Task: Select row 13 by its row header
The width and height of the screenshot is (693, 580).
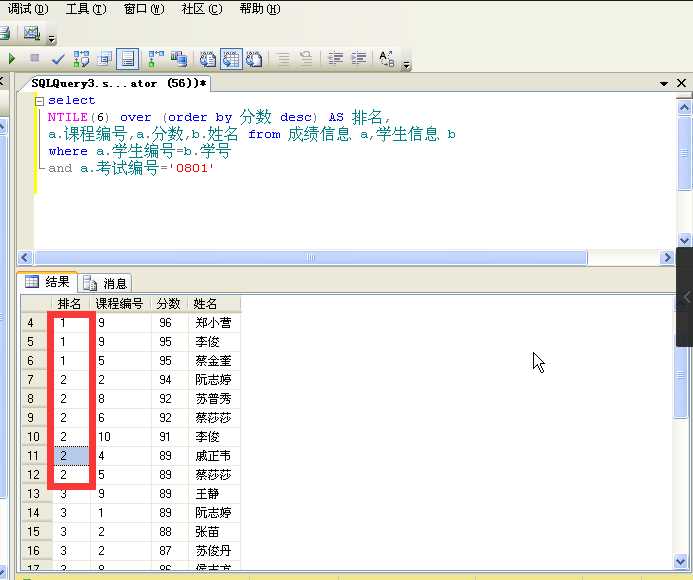Action: [x=34, y=493]
